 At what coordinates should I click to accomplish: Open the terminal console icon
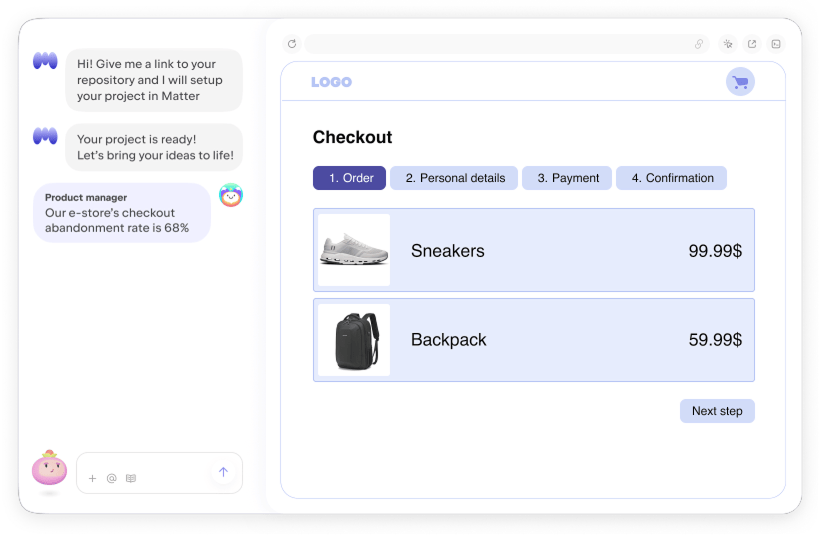tap(776, 44)
